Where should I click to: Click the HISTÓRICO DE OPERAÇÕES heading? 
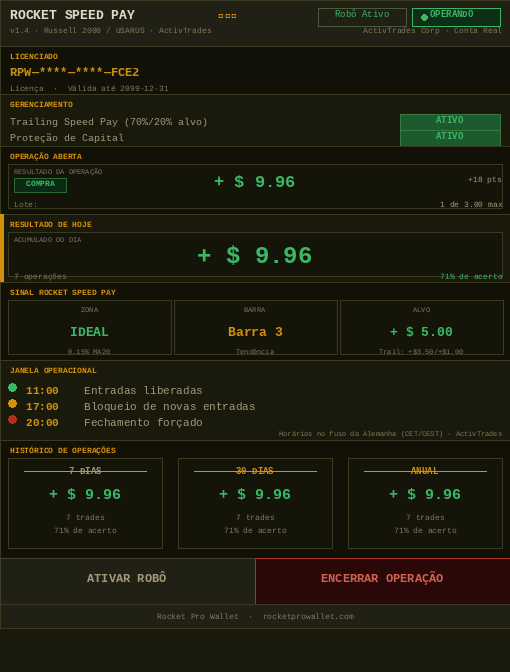pyautogui.click(x=63, y=450)
